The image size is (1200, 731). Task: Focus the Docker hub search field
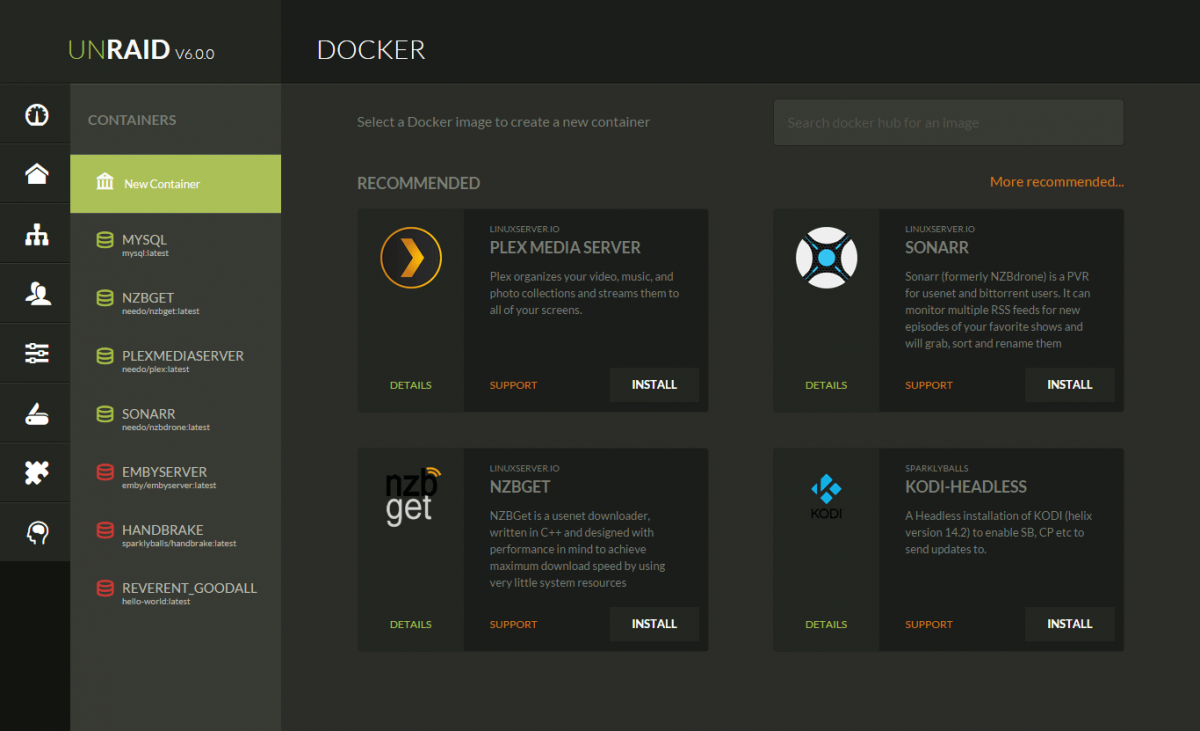pyautogui.click(x=948, y=123)
